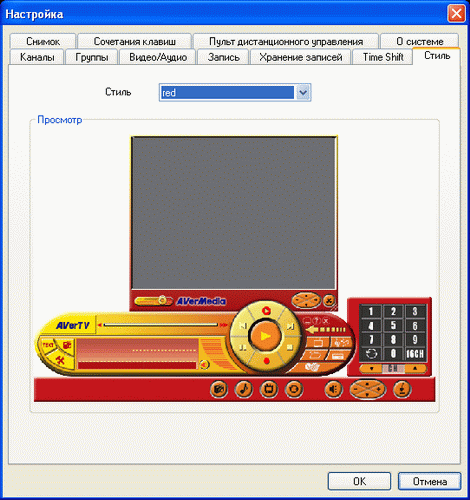Confirm settings with the OK button
The width and height of the screenshot is (470, 500).
pyautogui.click(x=359, y=481)
